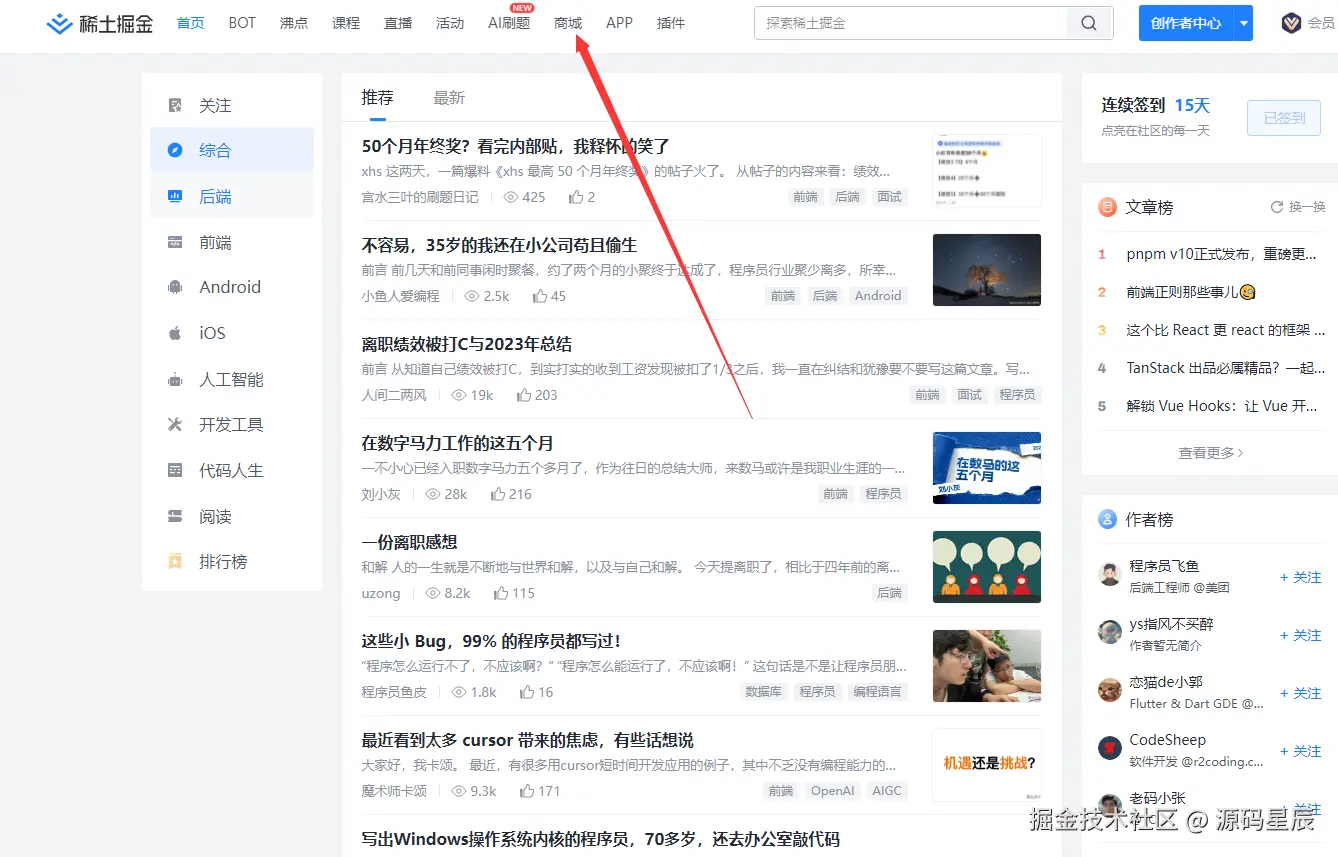
Task: Open the BOT nav item
Action: click(x=242, y=23)
